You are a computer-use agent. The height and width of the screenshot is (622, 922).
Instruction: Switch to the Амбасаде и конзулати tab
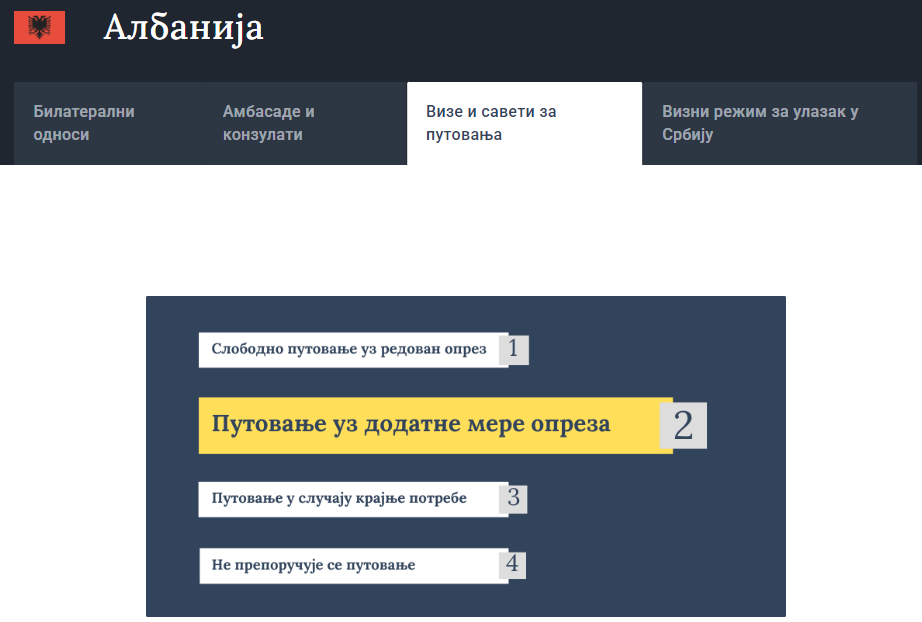268,123
